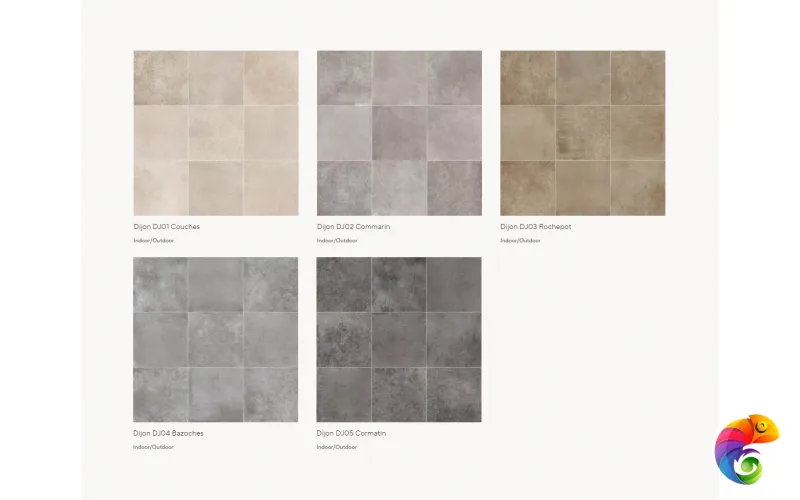The width and height of the screenshot is (800, 500).
Task: Select Indoor/Outdoor tag below DJ03 Rochepot
Action: pyautogui.click(x=520, y=241)
